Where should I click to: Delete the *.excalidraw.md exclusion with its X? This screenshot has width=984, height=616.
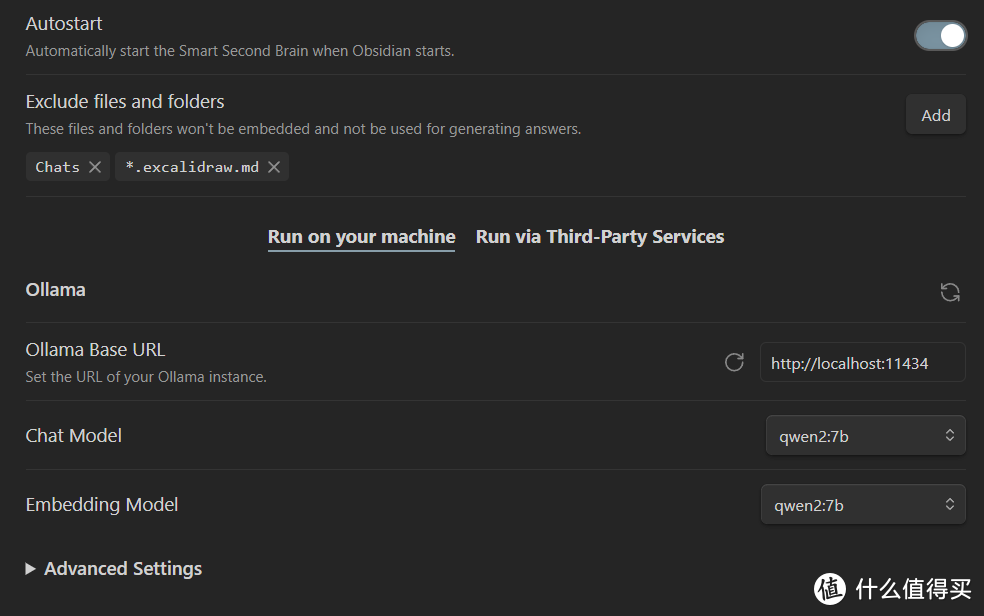pos(274,167)
